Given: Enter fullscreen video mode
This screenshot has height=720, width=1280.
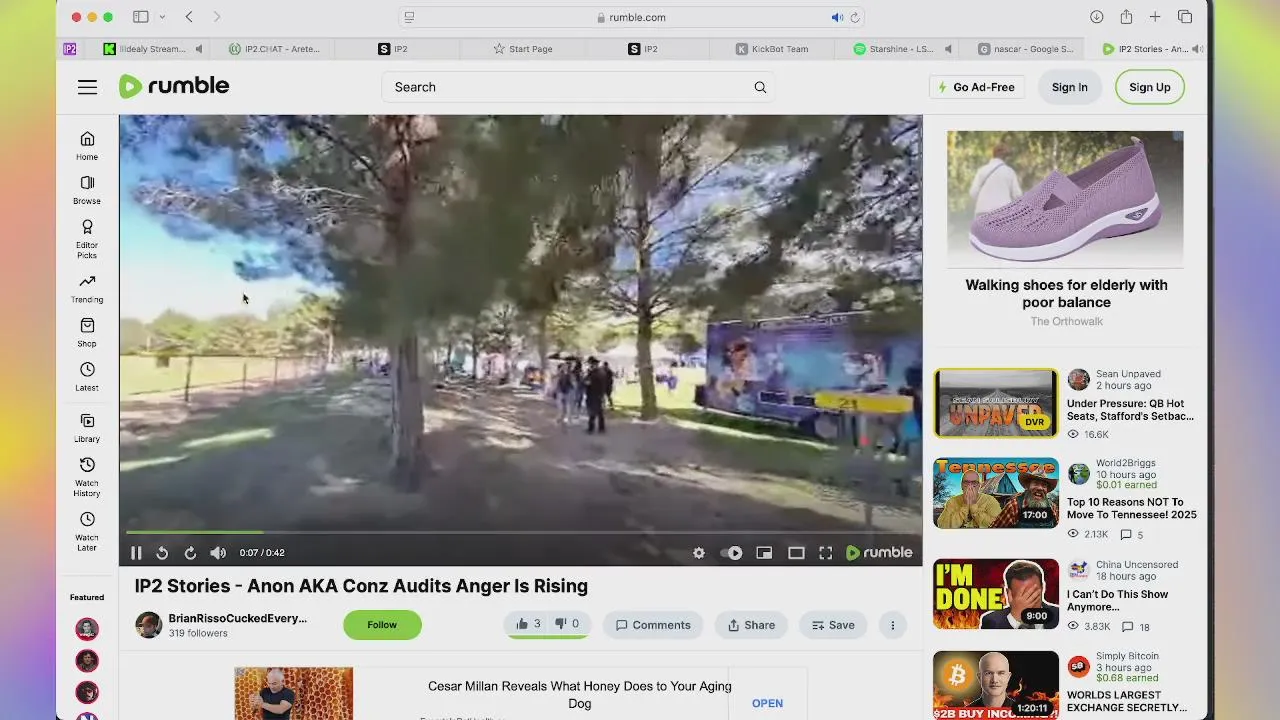Looking at the screenshot, I should pos(826,553).
